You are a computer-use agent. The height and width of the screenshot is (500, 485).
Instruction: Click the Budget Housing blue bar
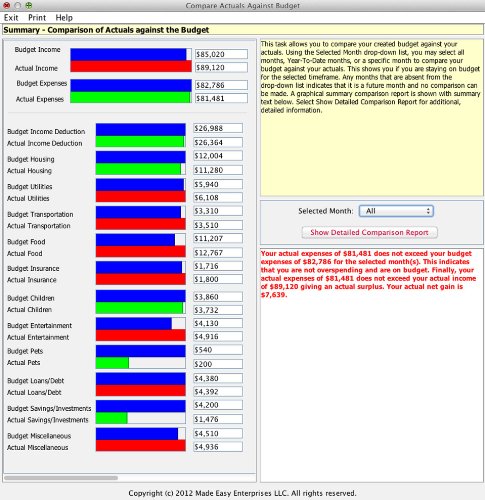pyautogui.click(x=141, y=157)
